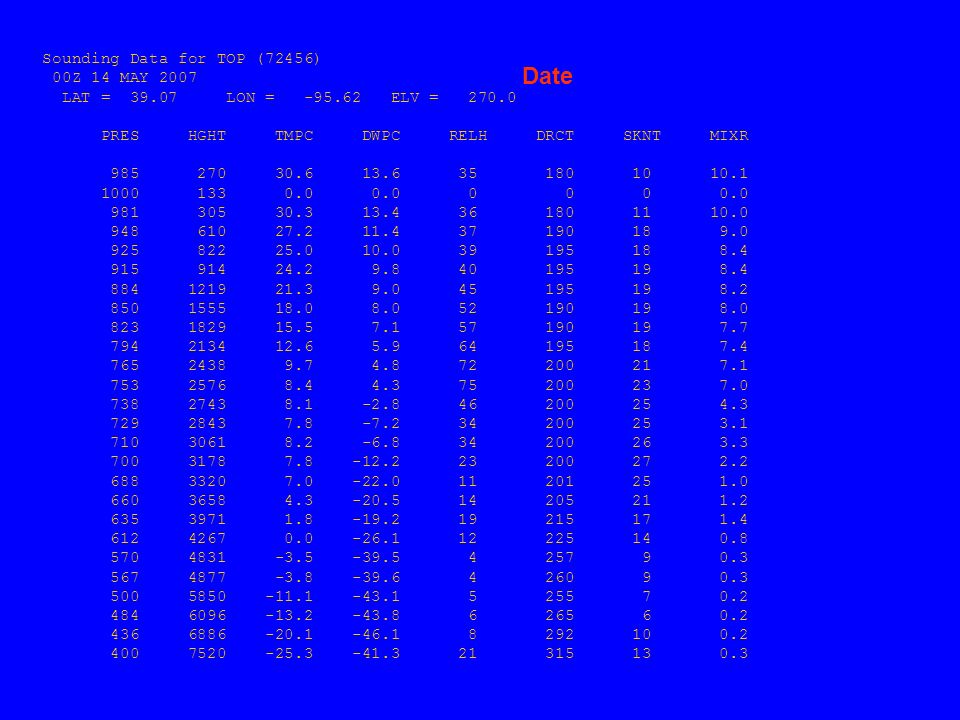Viewport: 960px width, 720px height.
Task: Click dewpoint value -22.0
Action: (x=376, y=481)
